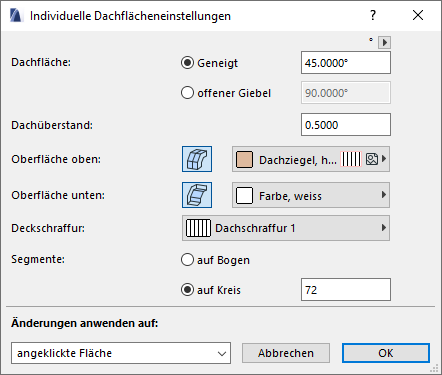Click the 72 segments count field
The height and width of the screenshot is (375, 442).
coord(346,290)
